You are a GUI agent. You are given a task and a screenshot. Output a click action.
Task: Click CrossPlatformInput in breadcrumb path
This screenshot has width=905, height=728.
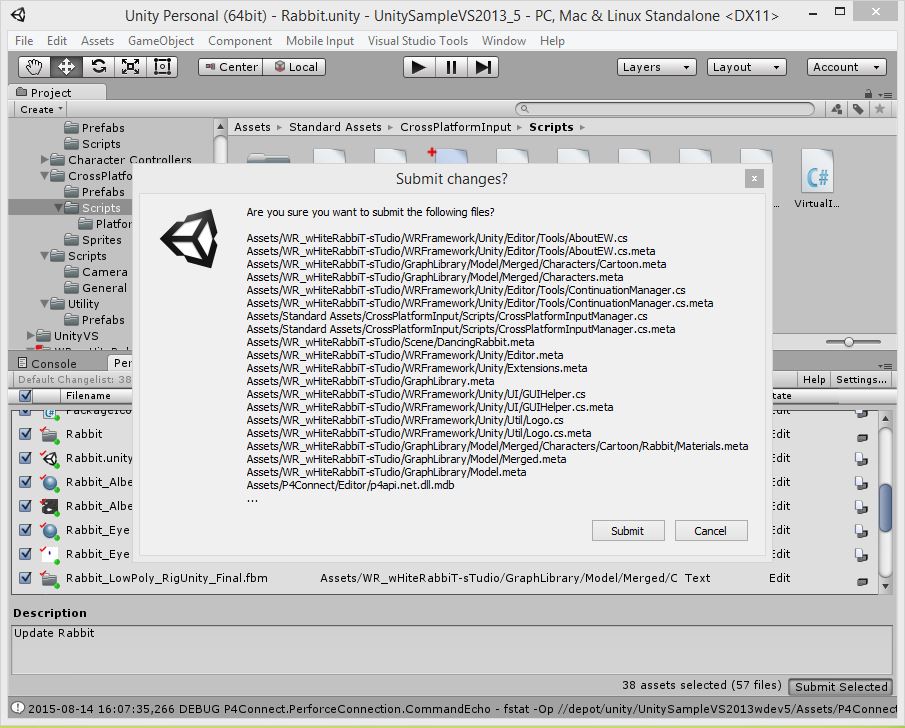pos(455,127)
